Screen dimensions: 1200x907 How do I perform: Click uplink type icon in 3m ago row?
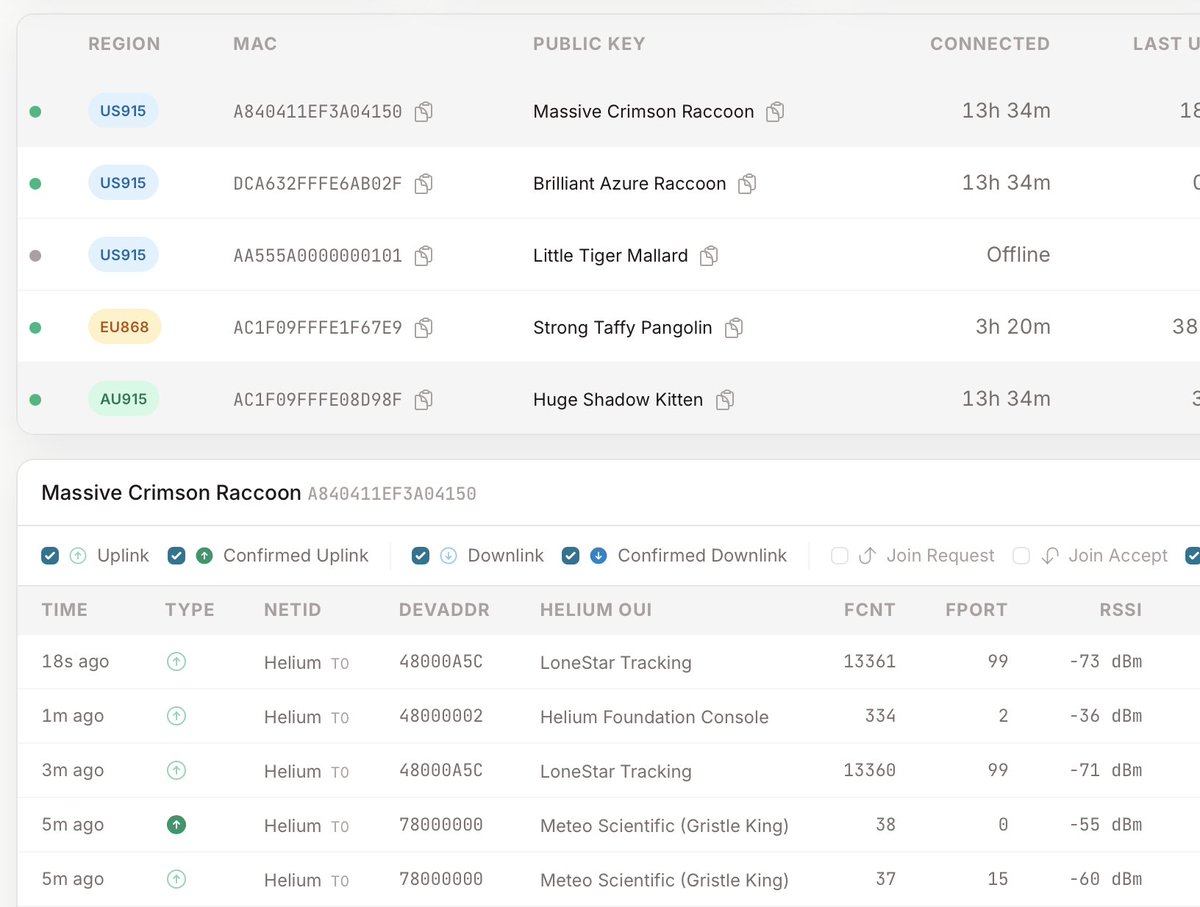[176, 771]
